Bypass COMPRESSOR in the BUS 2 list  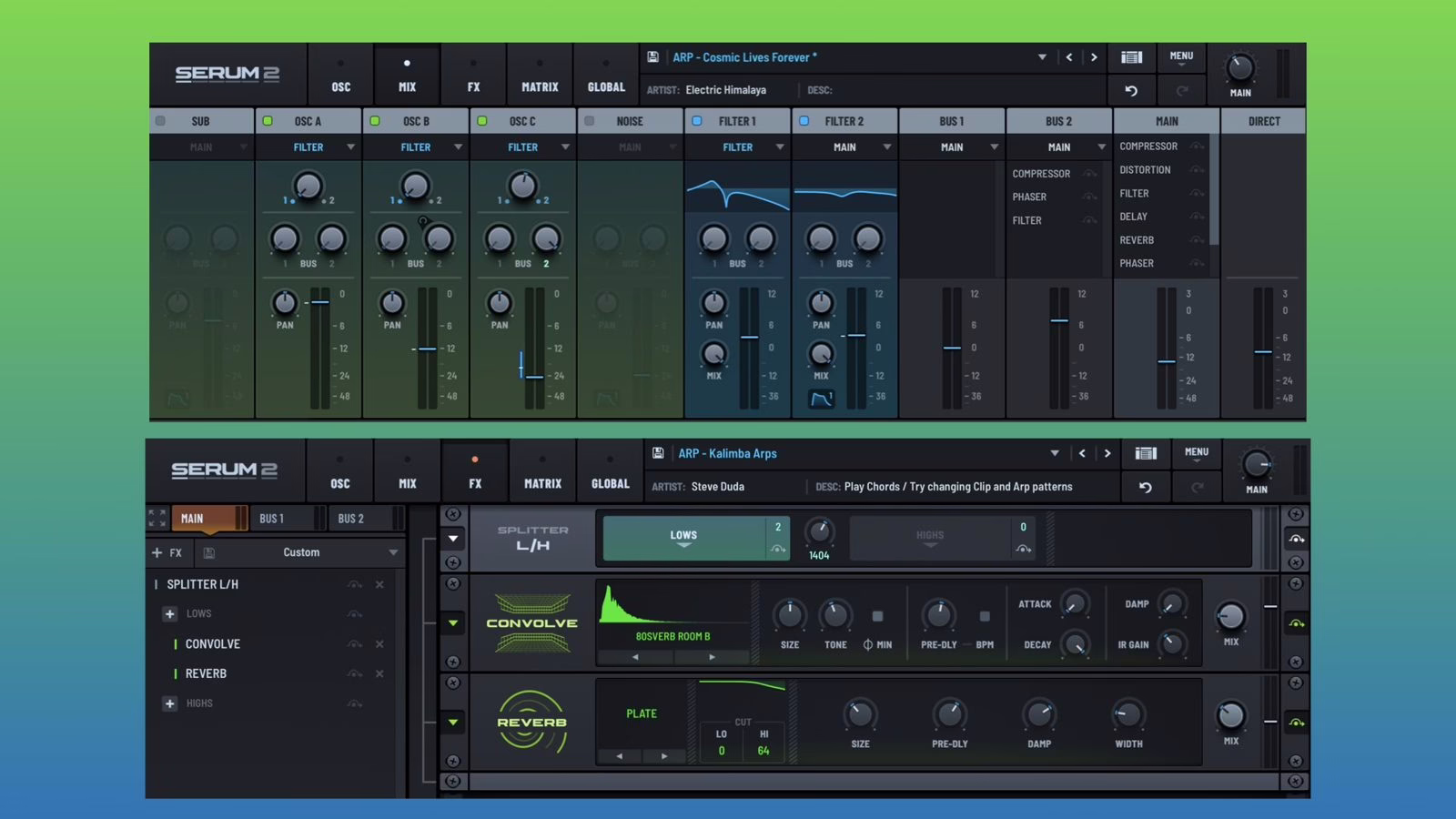[1089, 174]
